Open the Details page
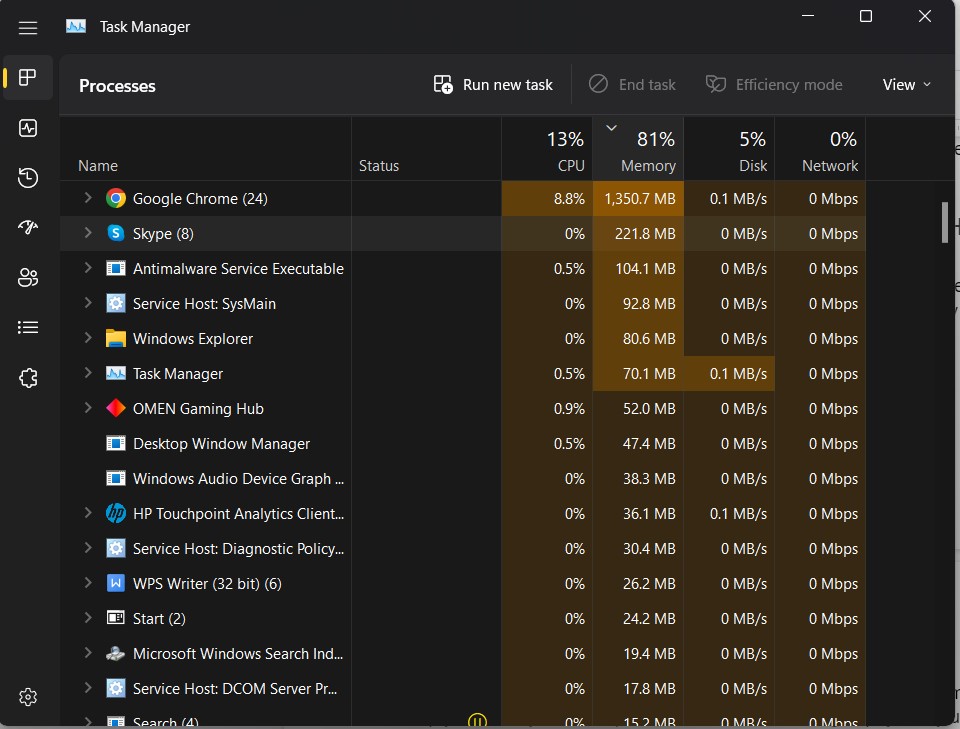Screen dimensions: 960x729 27,327
